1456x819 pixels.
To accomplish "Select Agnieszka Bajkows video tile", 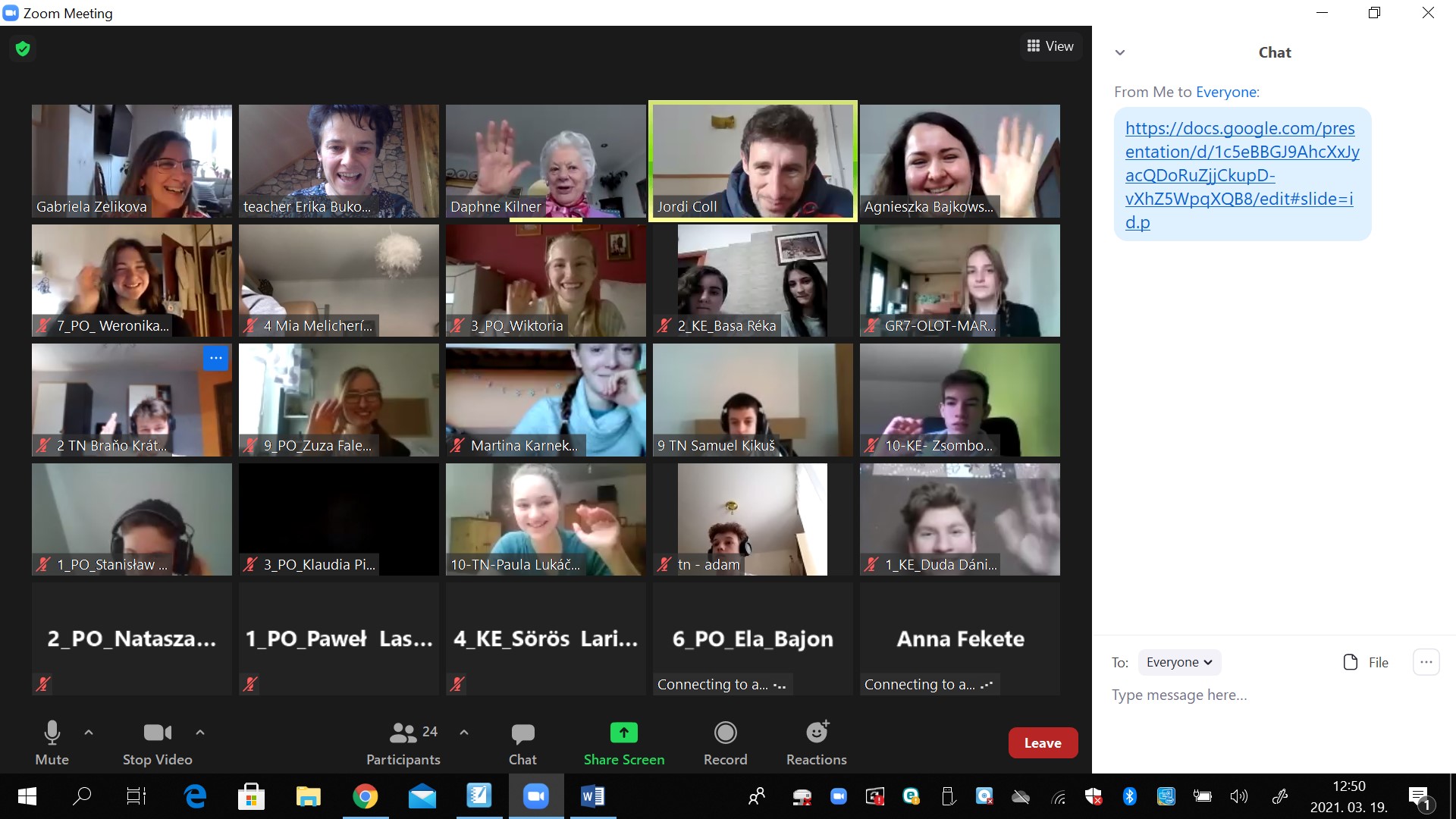I will coord(960,161).
